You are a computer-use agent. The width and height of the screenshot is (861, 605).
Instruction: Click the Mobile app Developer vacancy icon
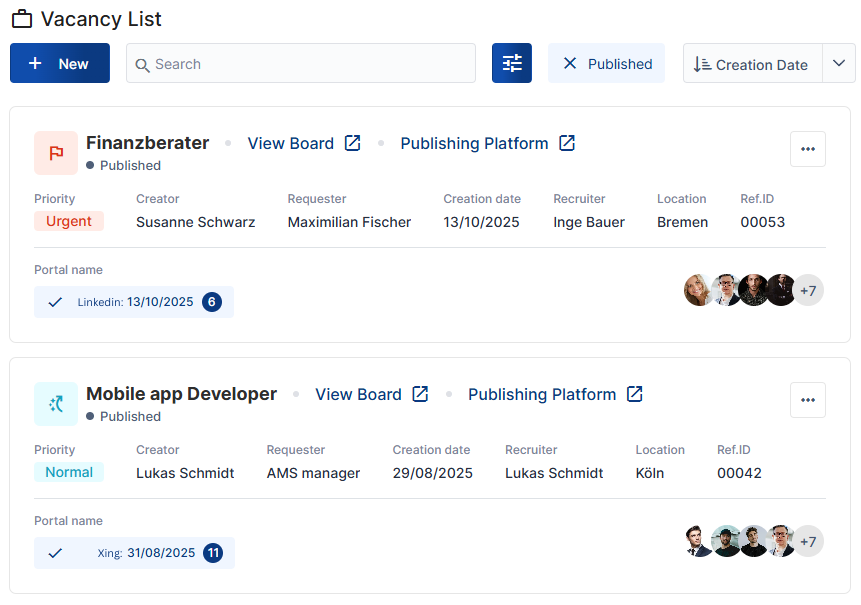[x=56, y=404]
